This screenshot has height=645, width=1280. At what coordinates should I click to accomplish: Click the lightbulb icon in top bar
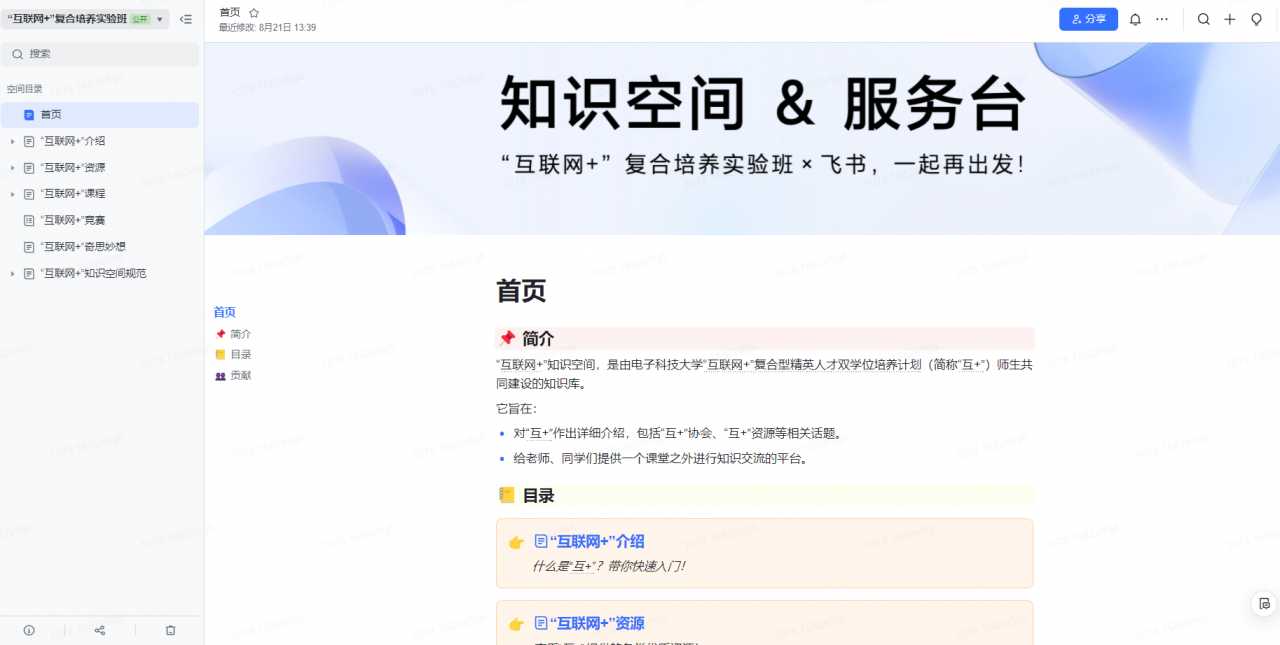click(1257, 19)
